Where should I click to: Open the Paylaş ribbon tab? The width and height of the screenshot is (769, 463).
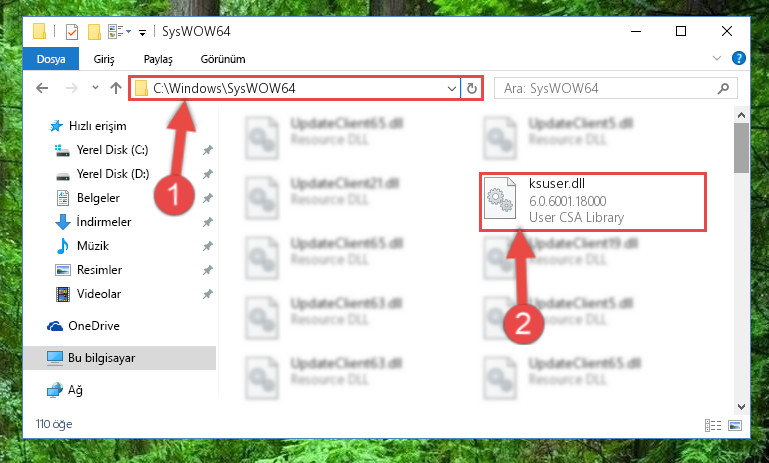coord(158,59)
